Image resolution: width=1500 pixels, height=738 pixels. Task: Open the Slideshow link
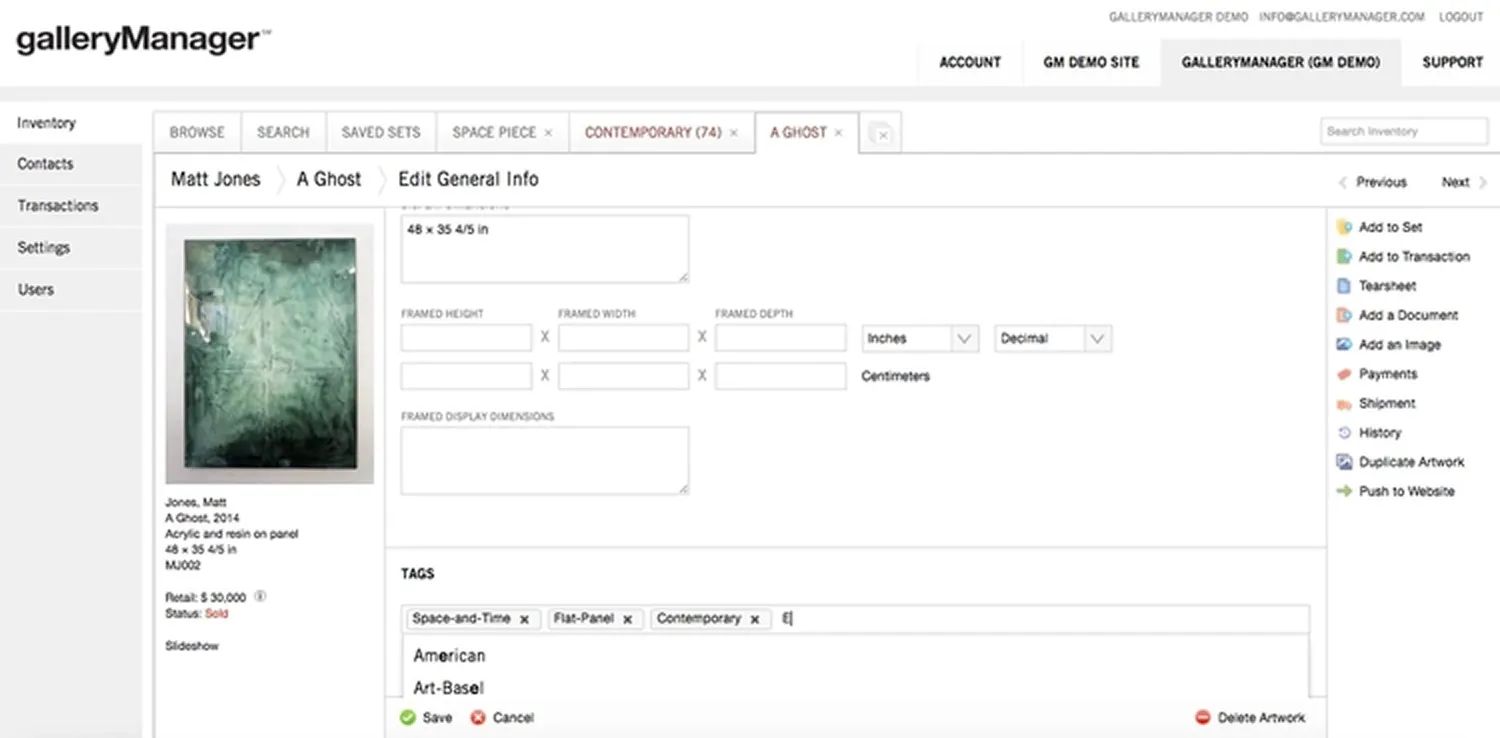click(191, 646)
